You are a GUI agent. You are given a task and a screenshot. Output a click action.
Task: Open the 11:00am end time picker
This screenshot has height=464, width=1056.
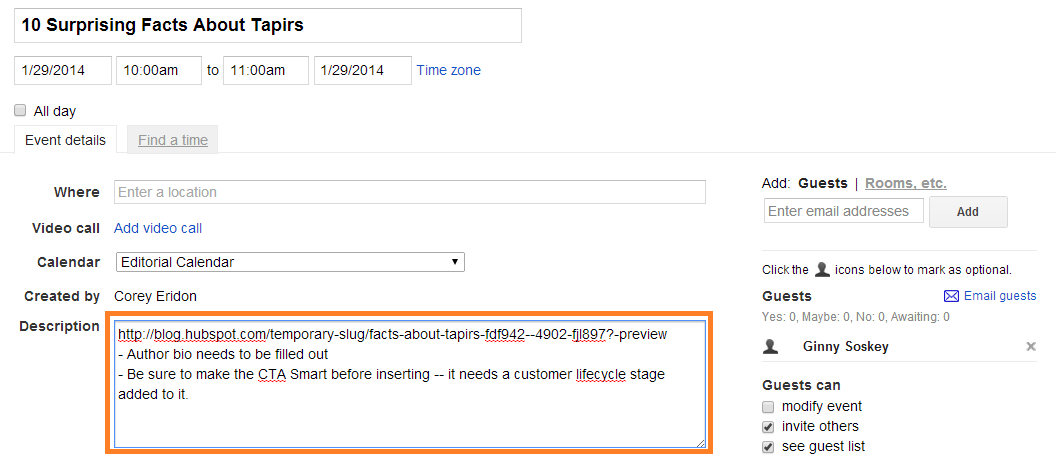point(265,70)
